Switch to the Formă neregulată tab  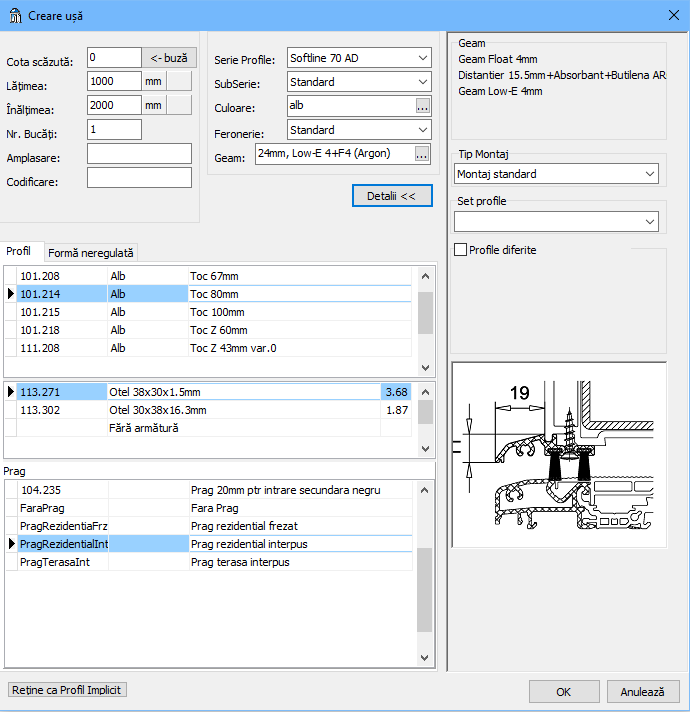tap(91, 254)
